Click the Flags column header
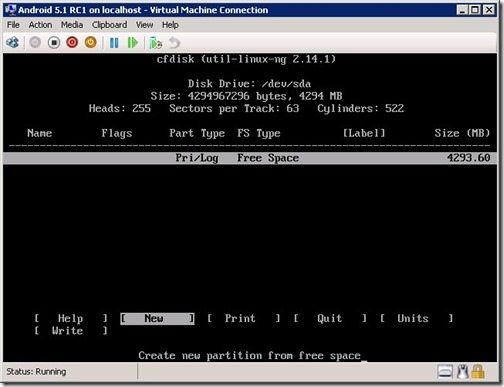The height and width of the screenshot is (387, 504). coord(117,133)
